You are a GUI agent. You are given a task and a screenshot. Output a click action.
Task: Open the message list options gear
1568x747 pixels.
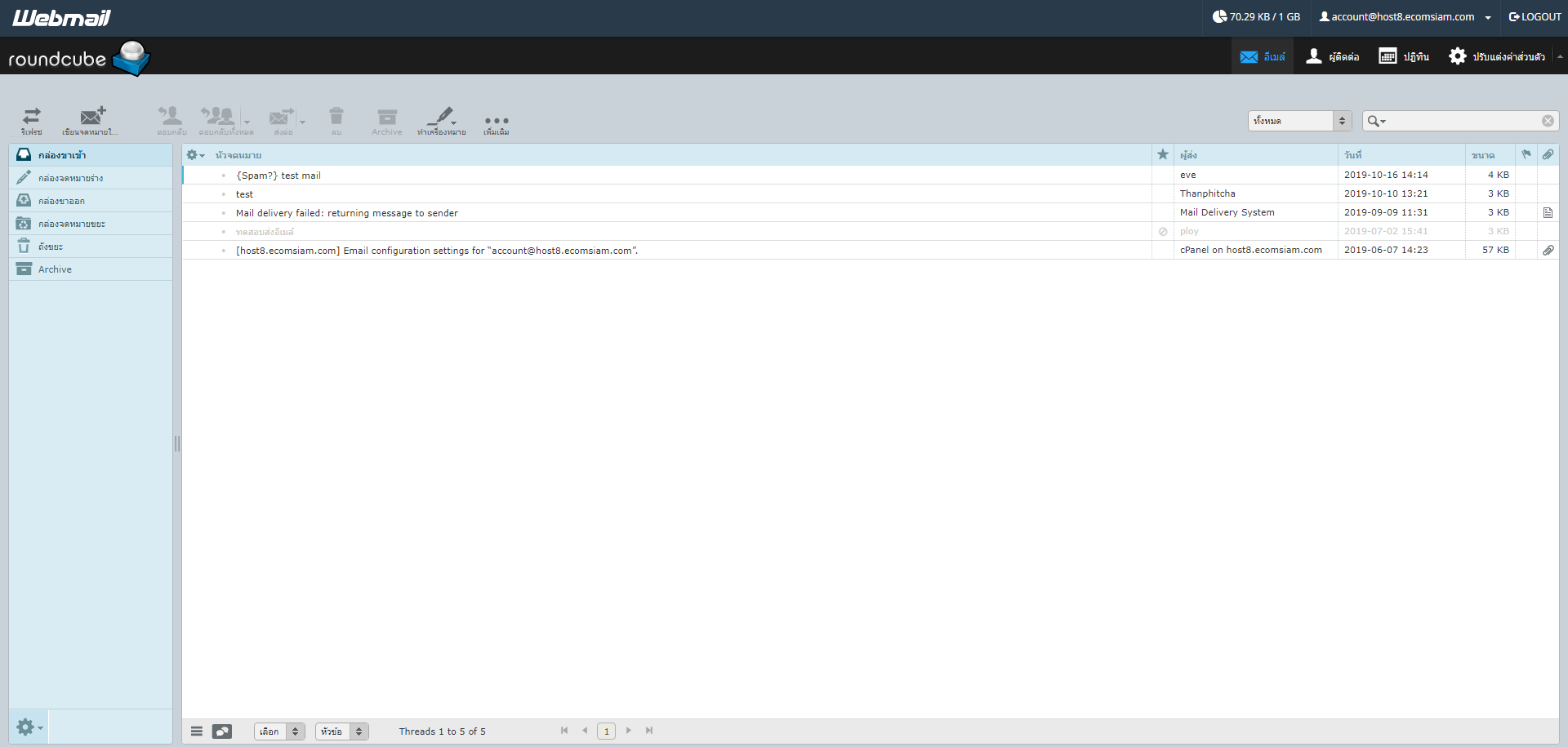(x=194, y=154)
